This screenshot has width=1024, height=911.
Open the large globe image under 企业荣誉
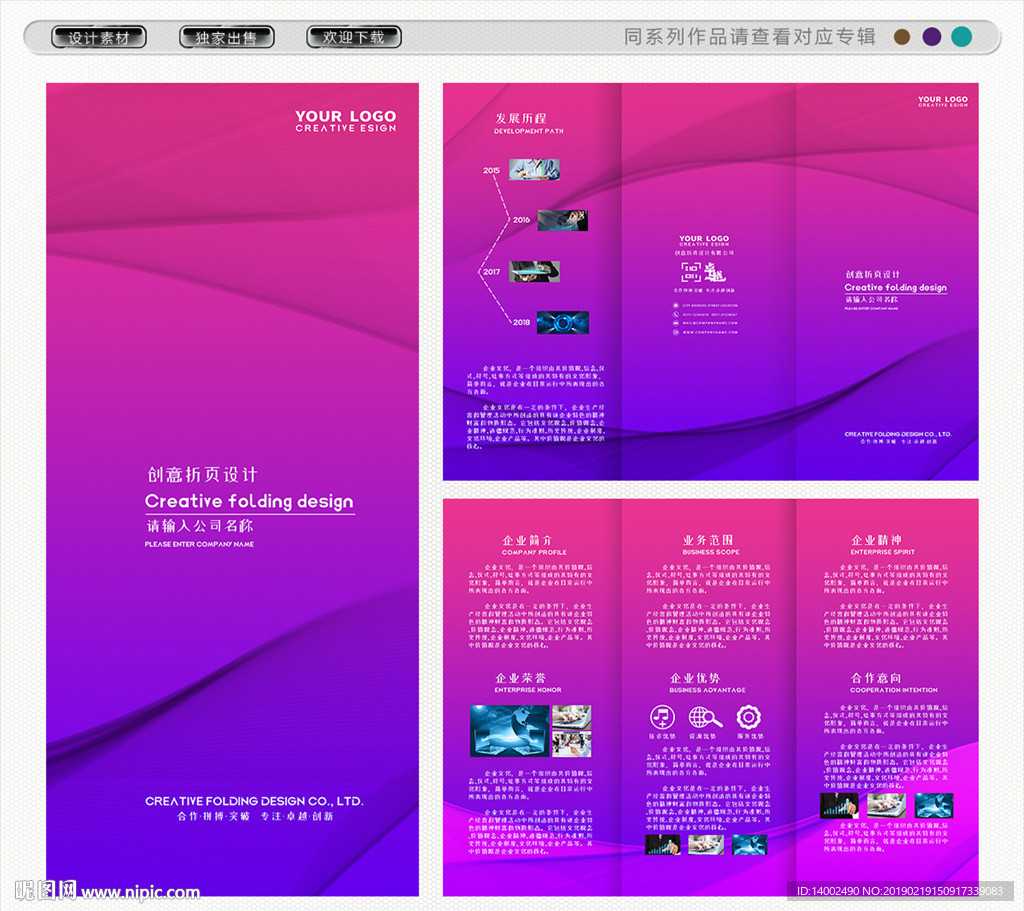(x=509, y=730)
